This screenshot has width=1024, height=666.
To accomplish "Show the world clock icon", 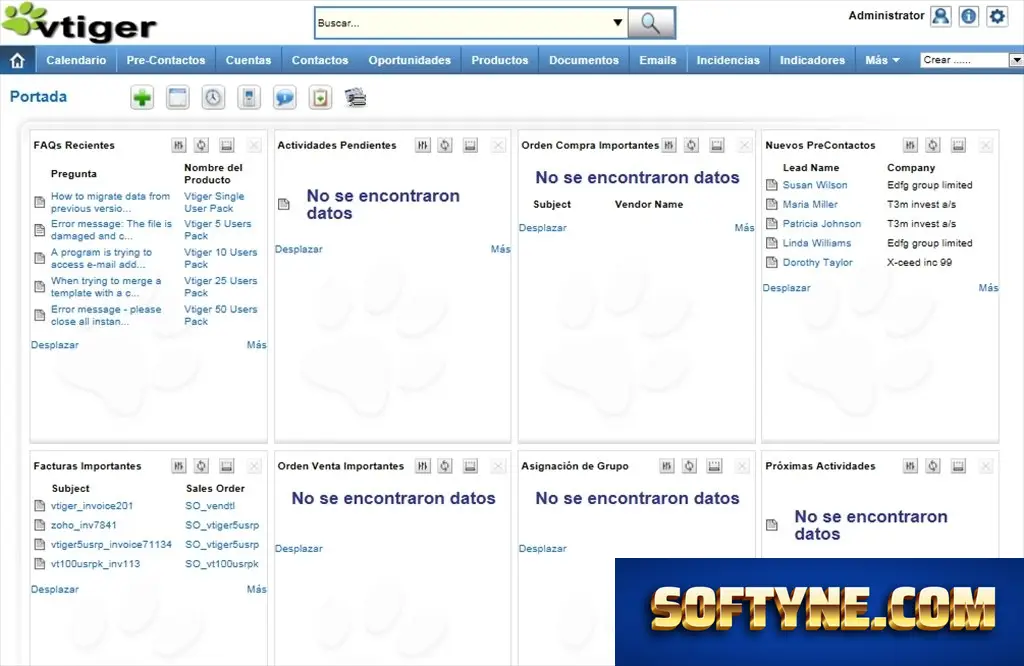I will [213, 98].
